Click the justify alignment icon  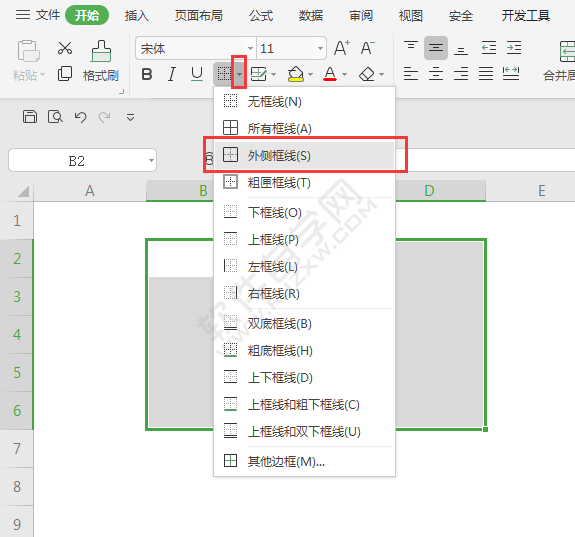(x=486, y=74)
